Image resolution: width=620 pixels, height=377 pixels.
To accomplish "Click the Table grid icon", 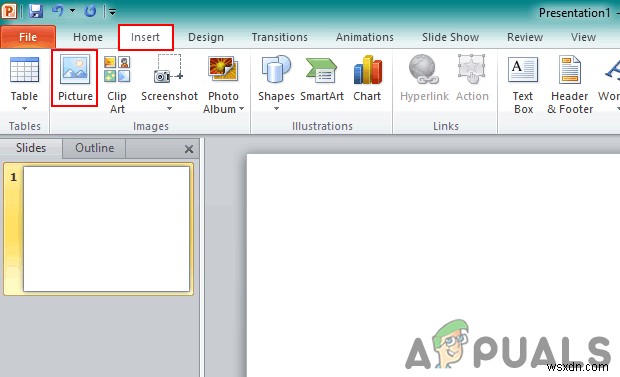I will point(24,70).
